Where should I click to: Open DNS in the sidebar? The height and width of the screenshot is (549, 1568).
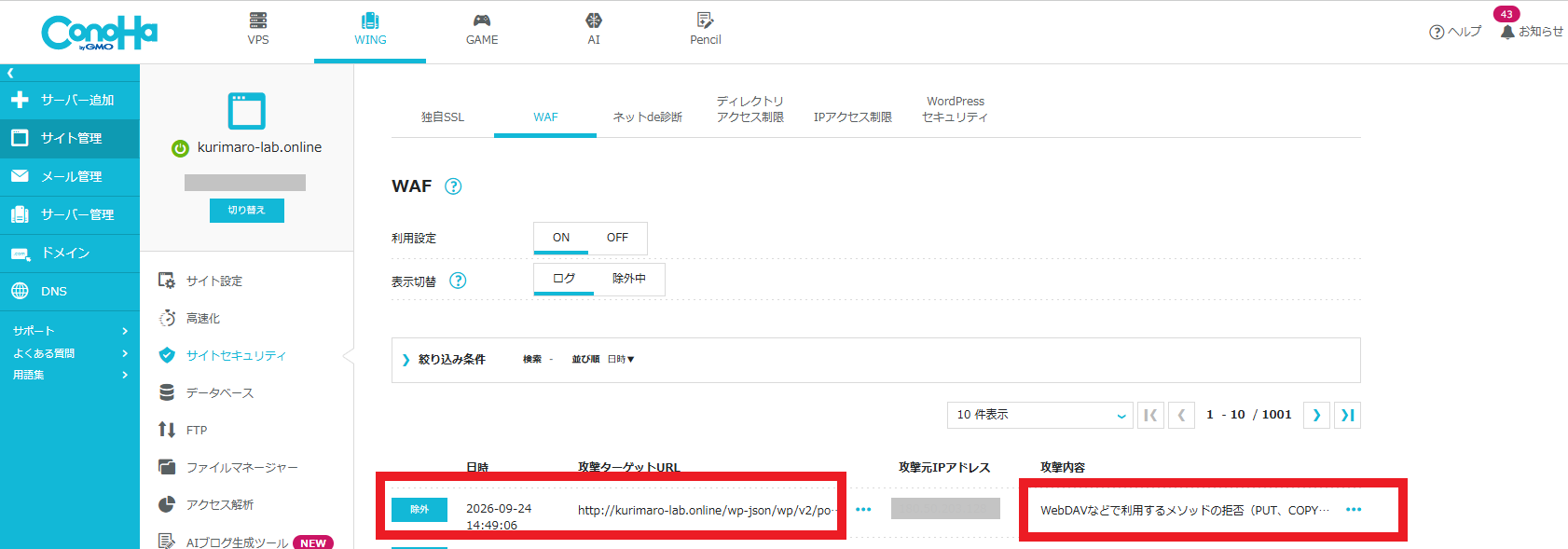pyautogui.click(x=70, y=291)
